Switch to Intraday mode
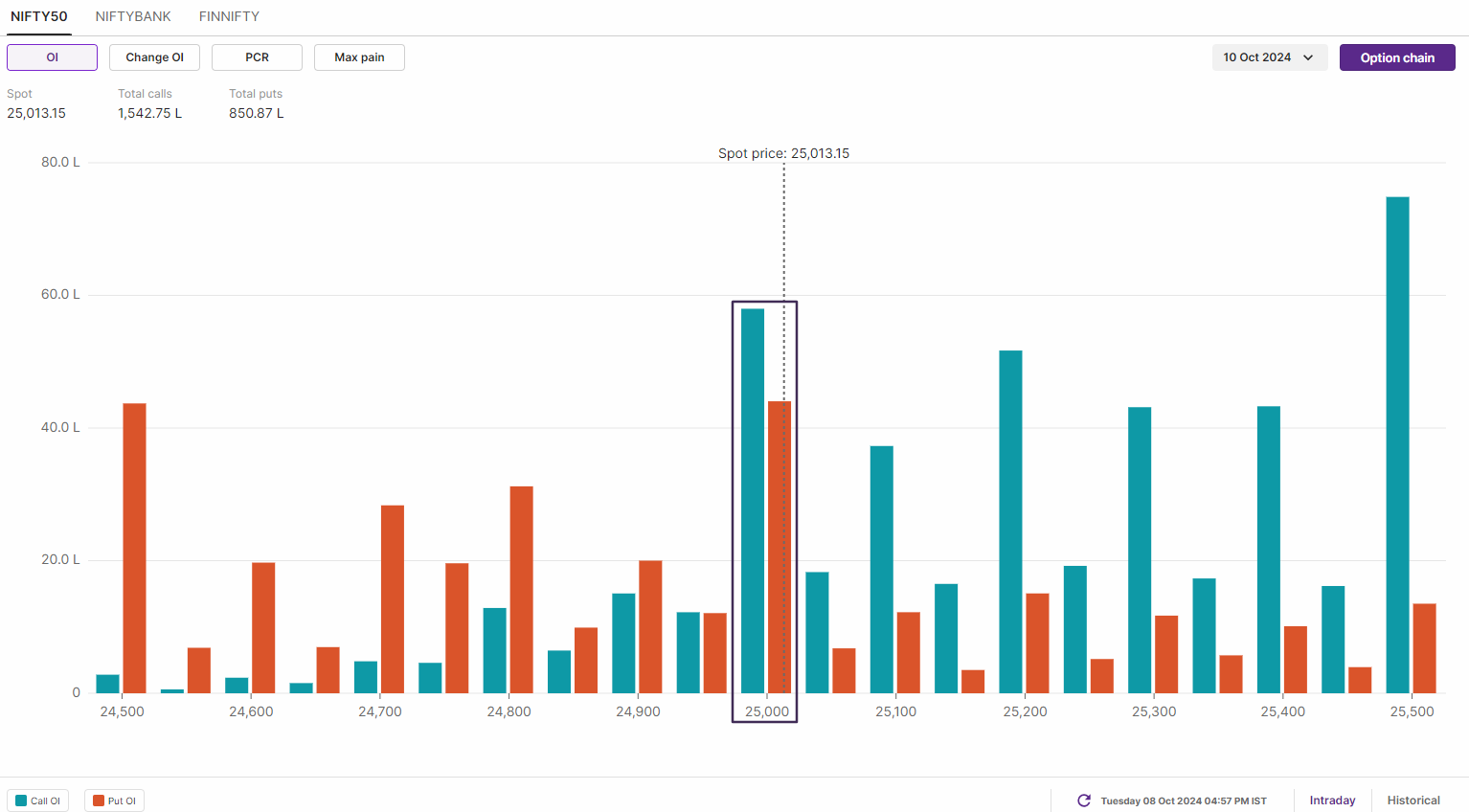The height and width of the screenshot is (812, 1469). click(1332, 801)
